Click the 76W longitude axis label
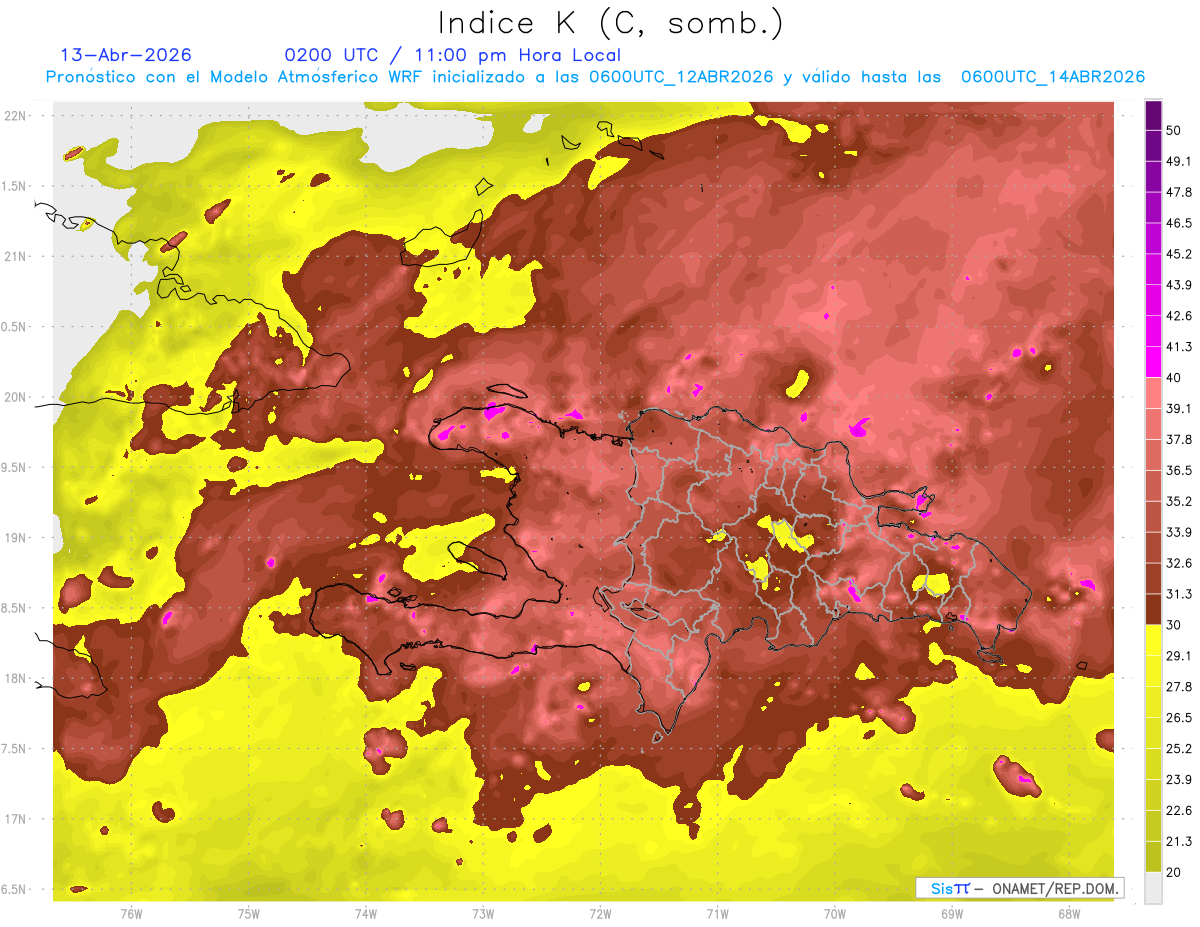This screenshot has width=1200, height=927. point(131,913)
